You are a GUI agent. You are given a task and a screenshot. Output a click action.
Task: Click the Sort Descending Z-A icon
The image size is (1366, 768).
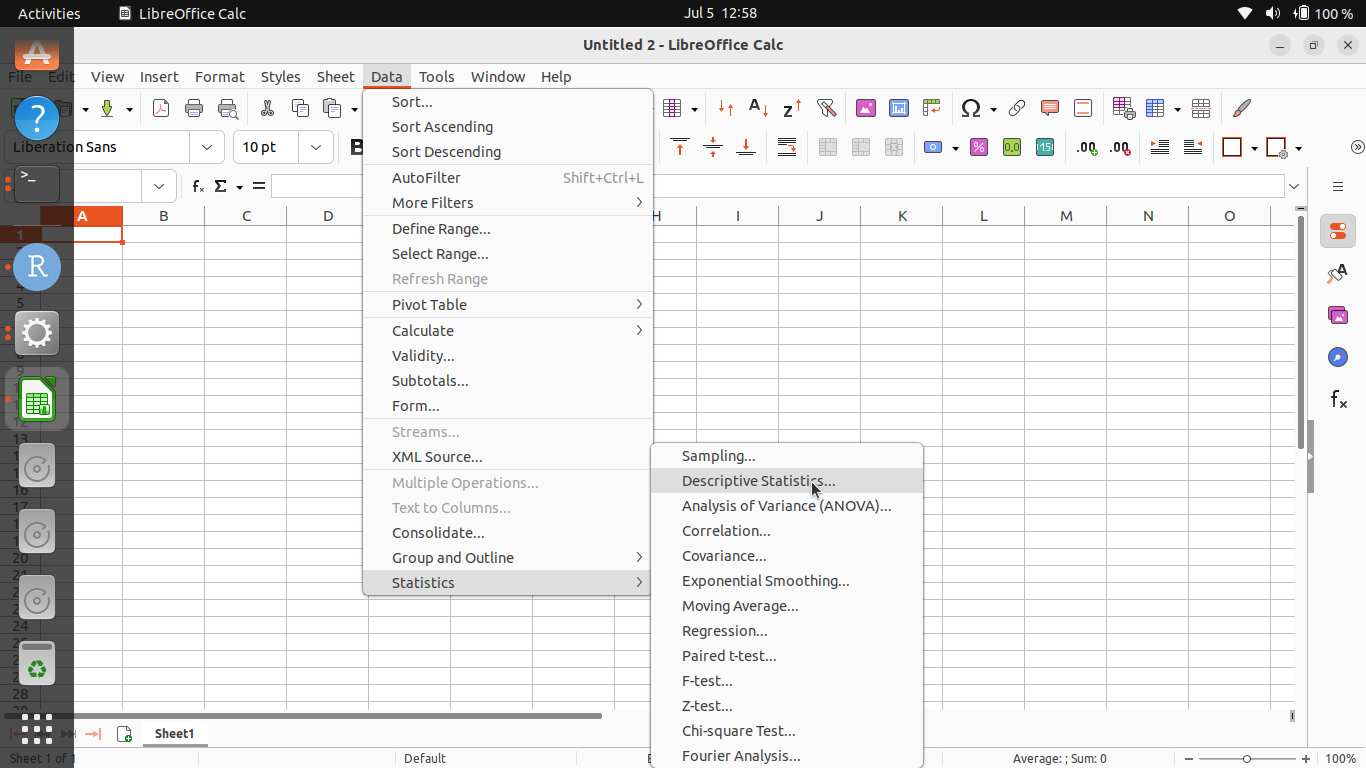pos(792,108)
